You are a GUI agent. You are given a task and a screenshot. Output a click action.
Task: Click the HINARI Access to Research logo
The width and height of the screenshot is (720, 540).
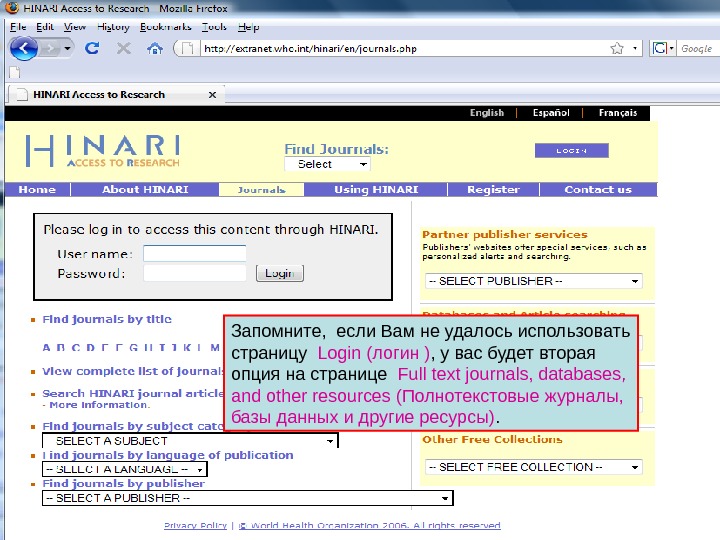[x=103, y=151]
